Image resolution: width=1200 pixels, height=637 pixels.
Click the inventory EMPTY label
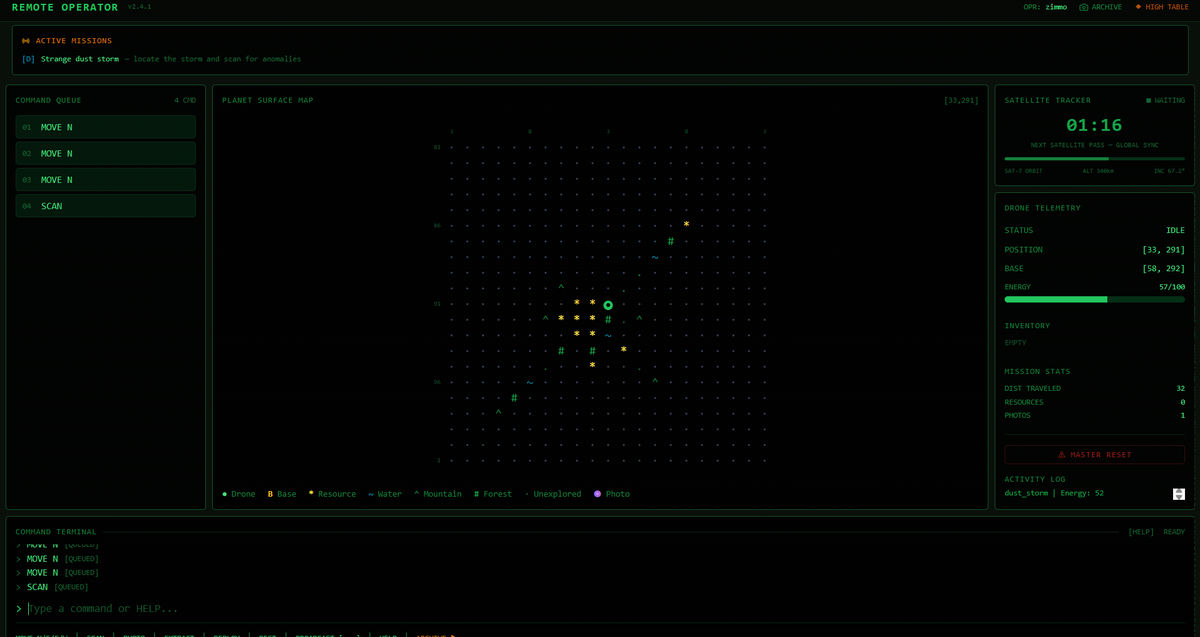[x=1015, y=342]
